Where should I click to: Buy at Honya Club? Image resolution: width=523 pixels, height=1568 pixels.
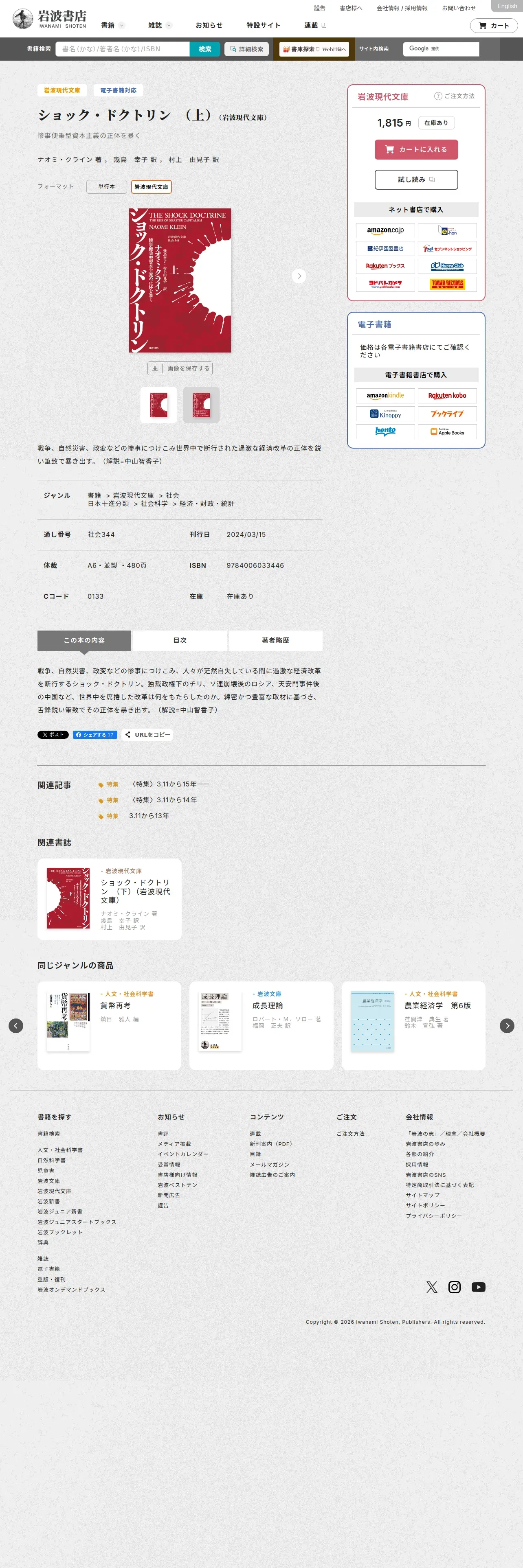coord(447,266)
